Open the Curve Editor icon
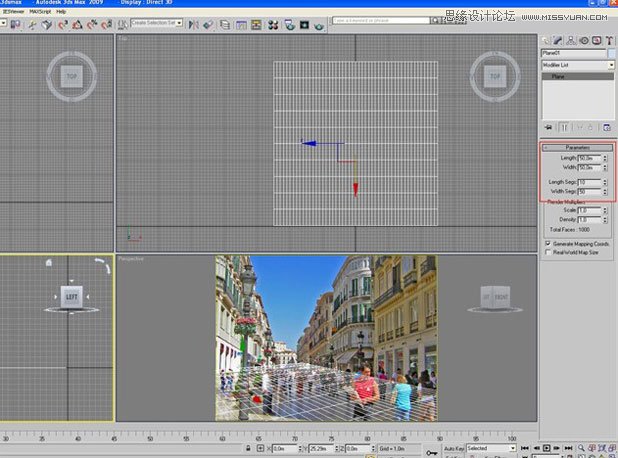This screenshot has width=618, height=458. pyautogui.click(x=241, y=25)
